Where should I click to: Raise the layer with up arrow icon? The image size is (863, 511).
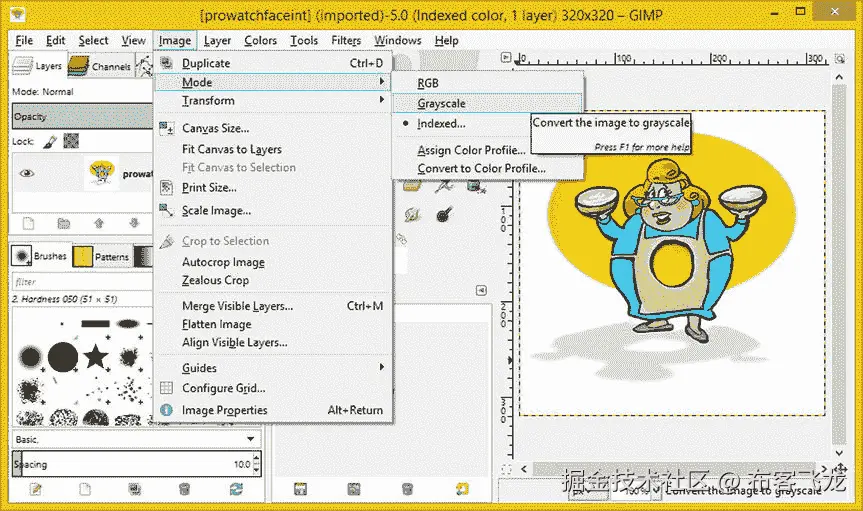click(x=99, y=223)
